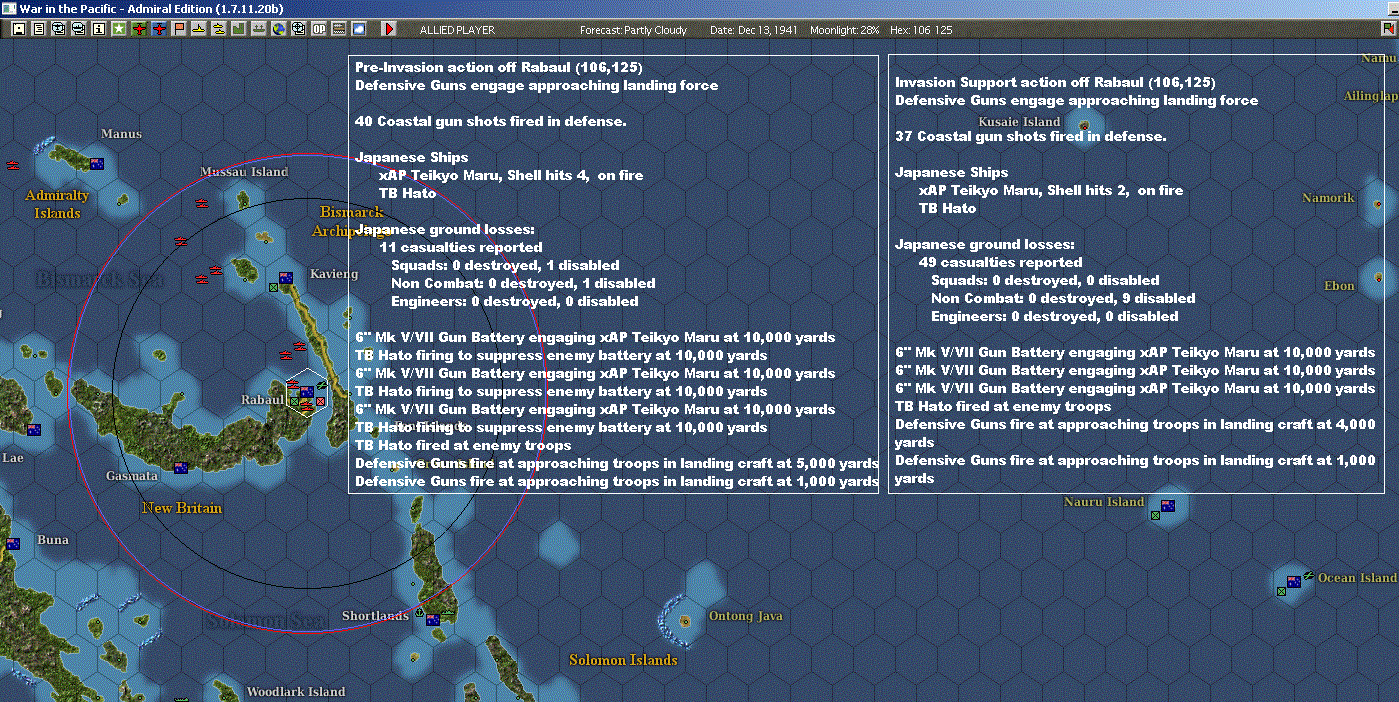Screen dimensions: 1399x702
Task: Click the red plane on green background icon
Action: 139,29
